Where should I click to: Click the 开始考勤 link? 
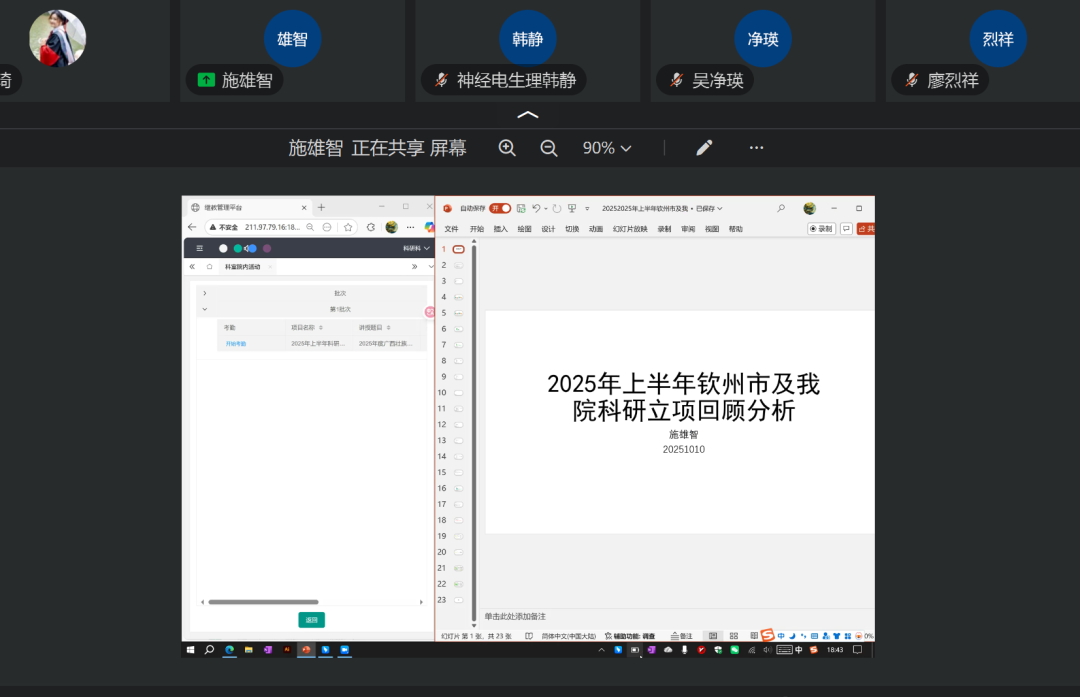click(235, 343)
